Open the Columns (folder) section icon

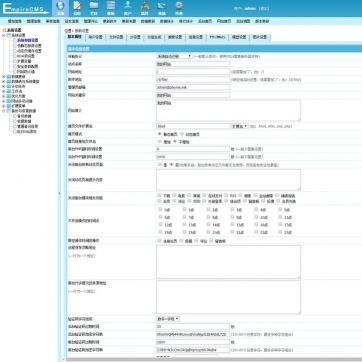click(x=94, y=8)
